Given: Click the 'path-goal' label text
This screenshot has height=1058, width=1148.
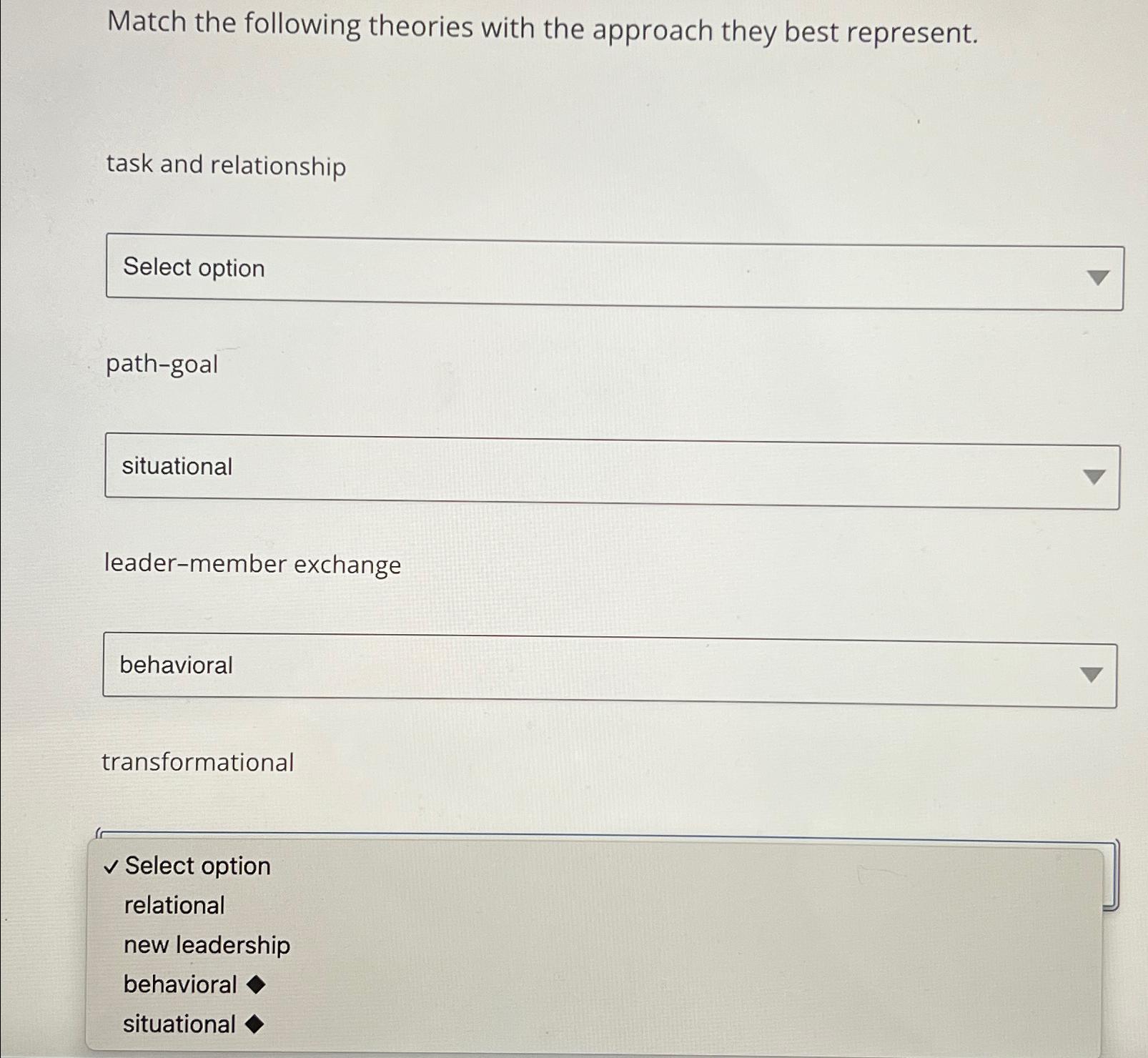Looking at the screenshot, I should [160, 365].
